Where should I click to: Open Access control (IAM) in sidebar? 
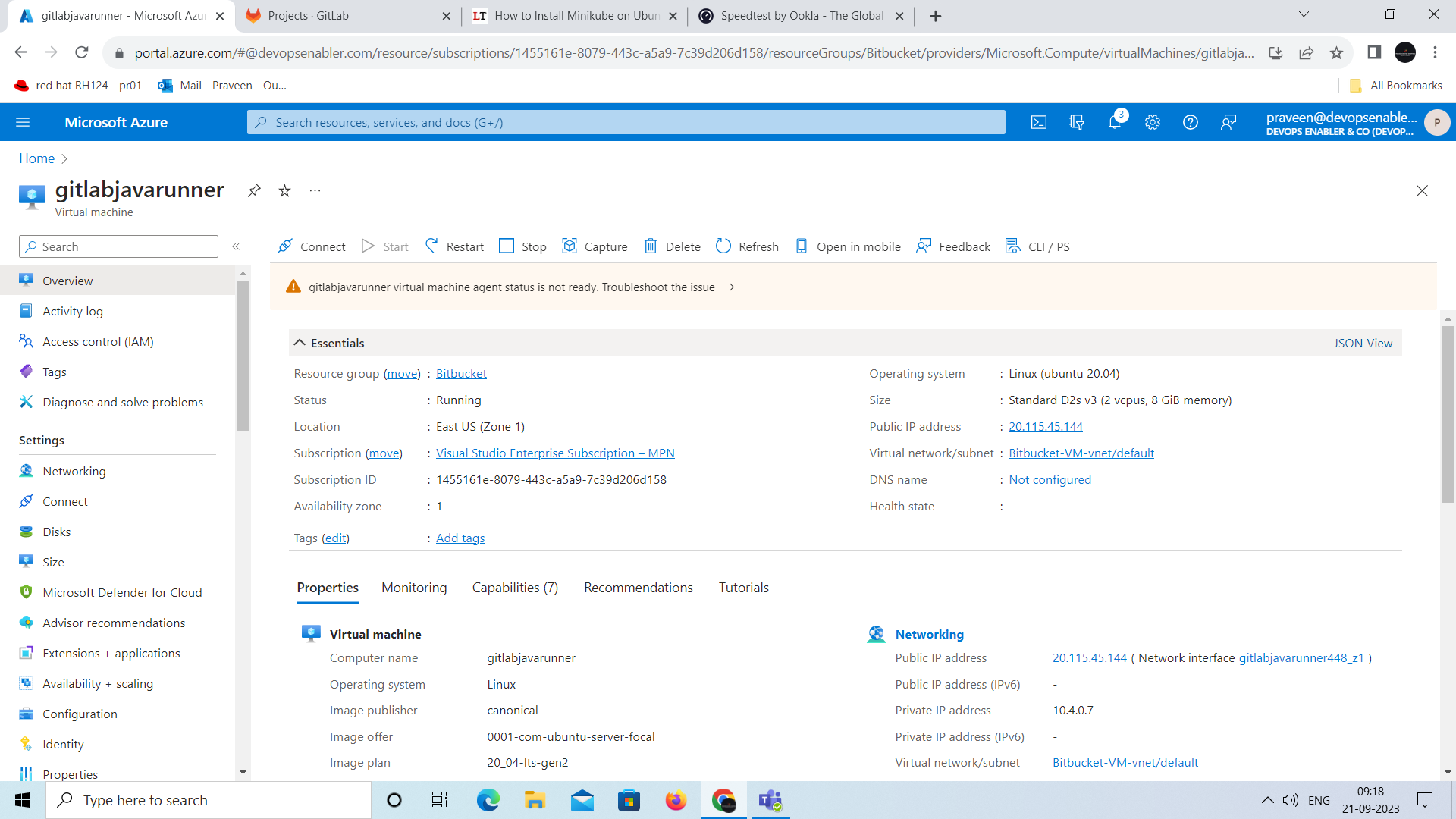tap(98, 341)
